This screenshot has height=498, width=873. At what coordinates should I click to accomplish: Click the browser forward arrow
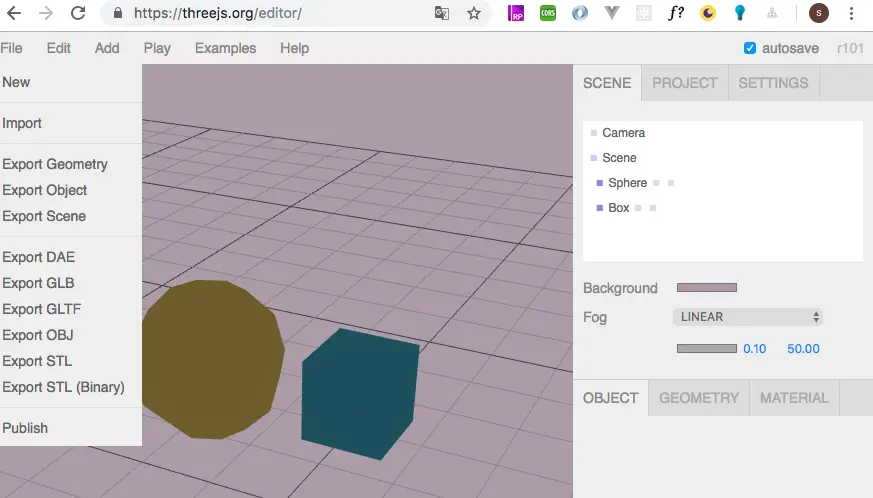[46, 13]
